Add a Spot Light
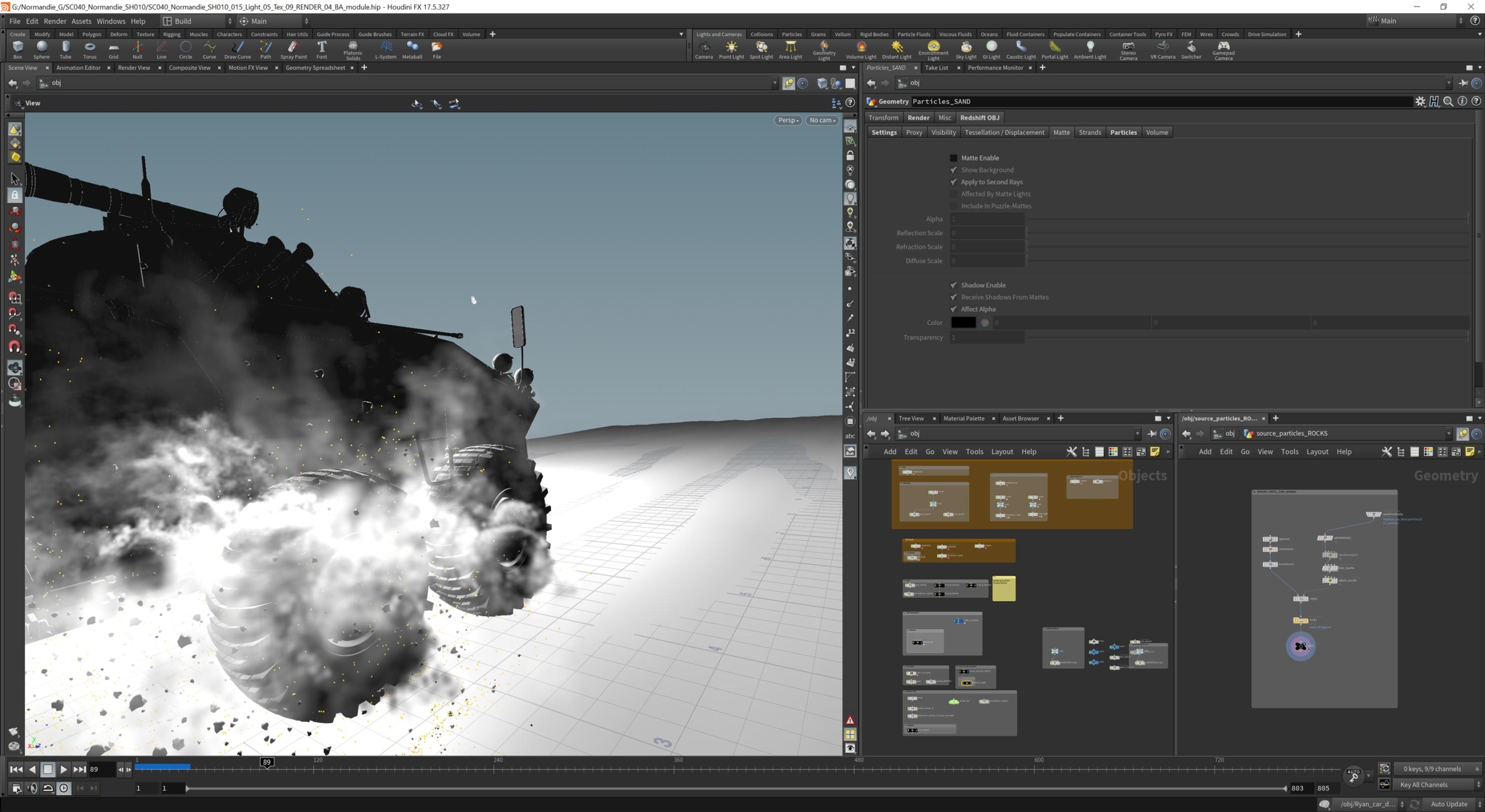Screen dimensions: 1485x812 pyautogui.click(x=761, y=50)
